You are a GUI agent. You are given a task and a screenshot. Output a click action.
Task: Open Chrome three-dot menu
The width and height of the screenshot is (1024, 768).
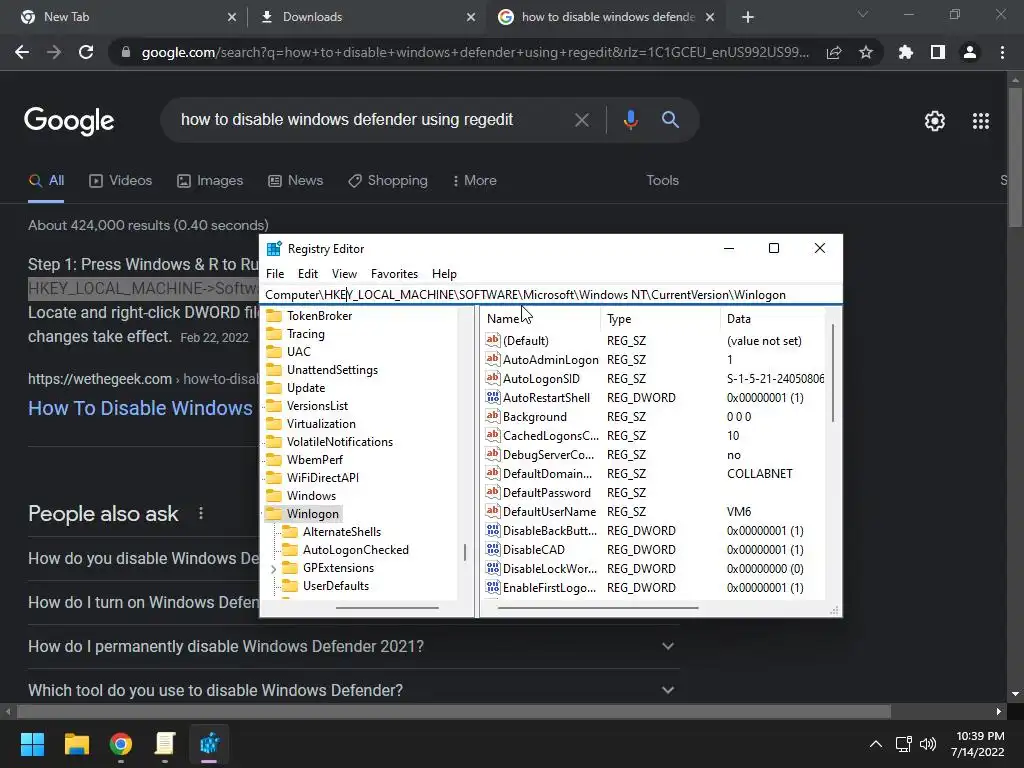click(1002, 52)
